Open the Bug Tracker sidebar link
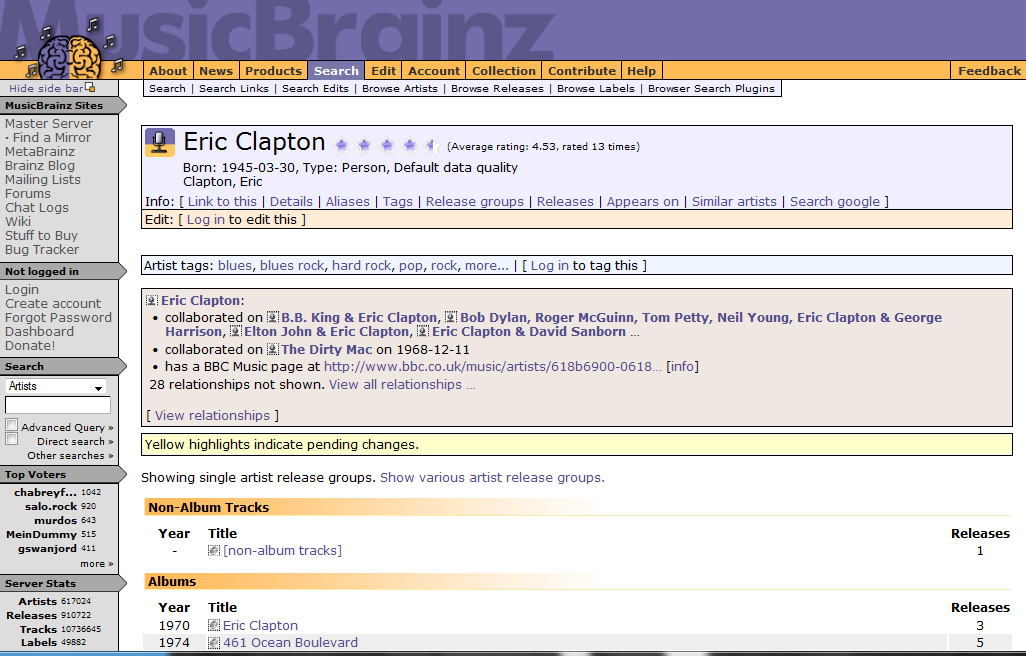The height and width of the screenshot is (656, 1026). coord(42,249)
